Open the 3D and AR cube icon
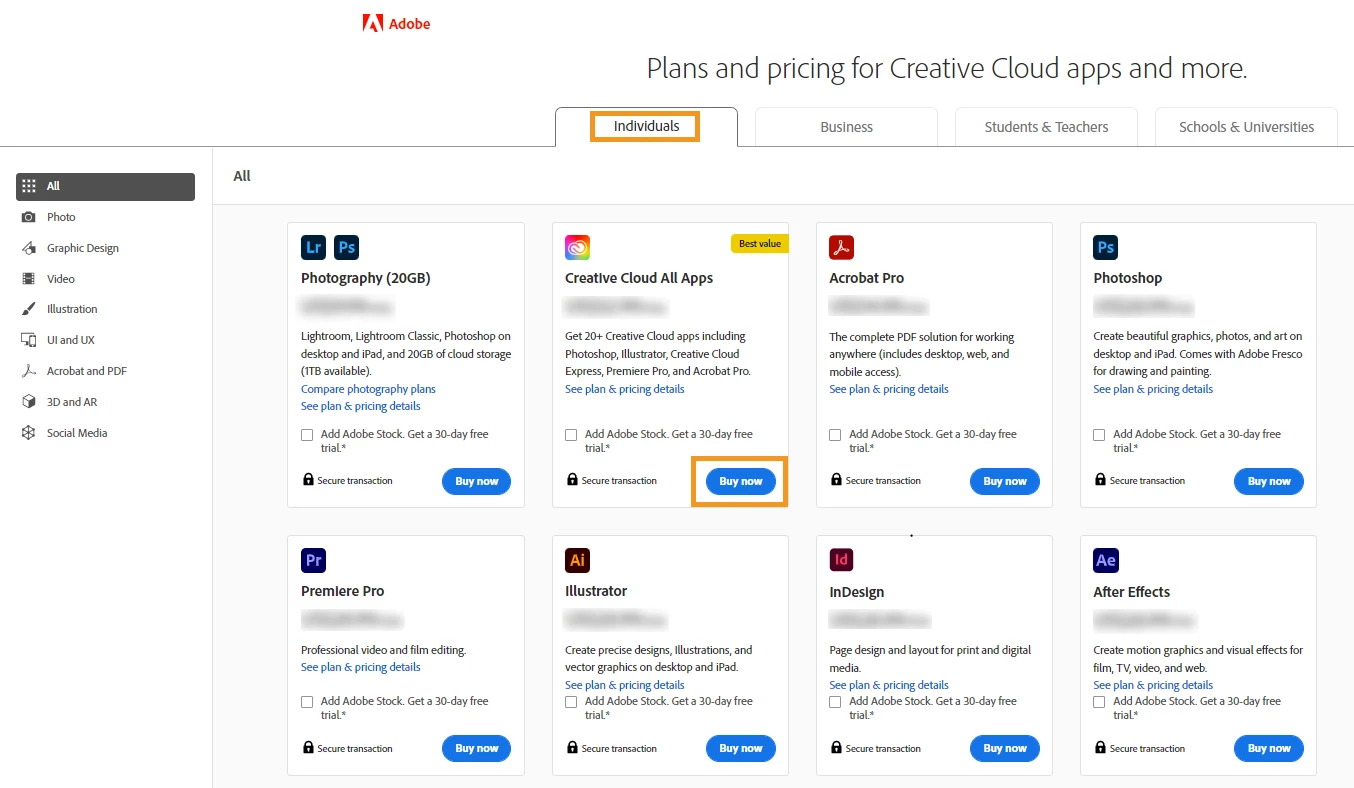Screen dimensions: 1354x788 [x=28, y=402]
